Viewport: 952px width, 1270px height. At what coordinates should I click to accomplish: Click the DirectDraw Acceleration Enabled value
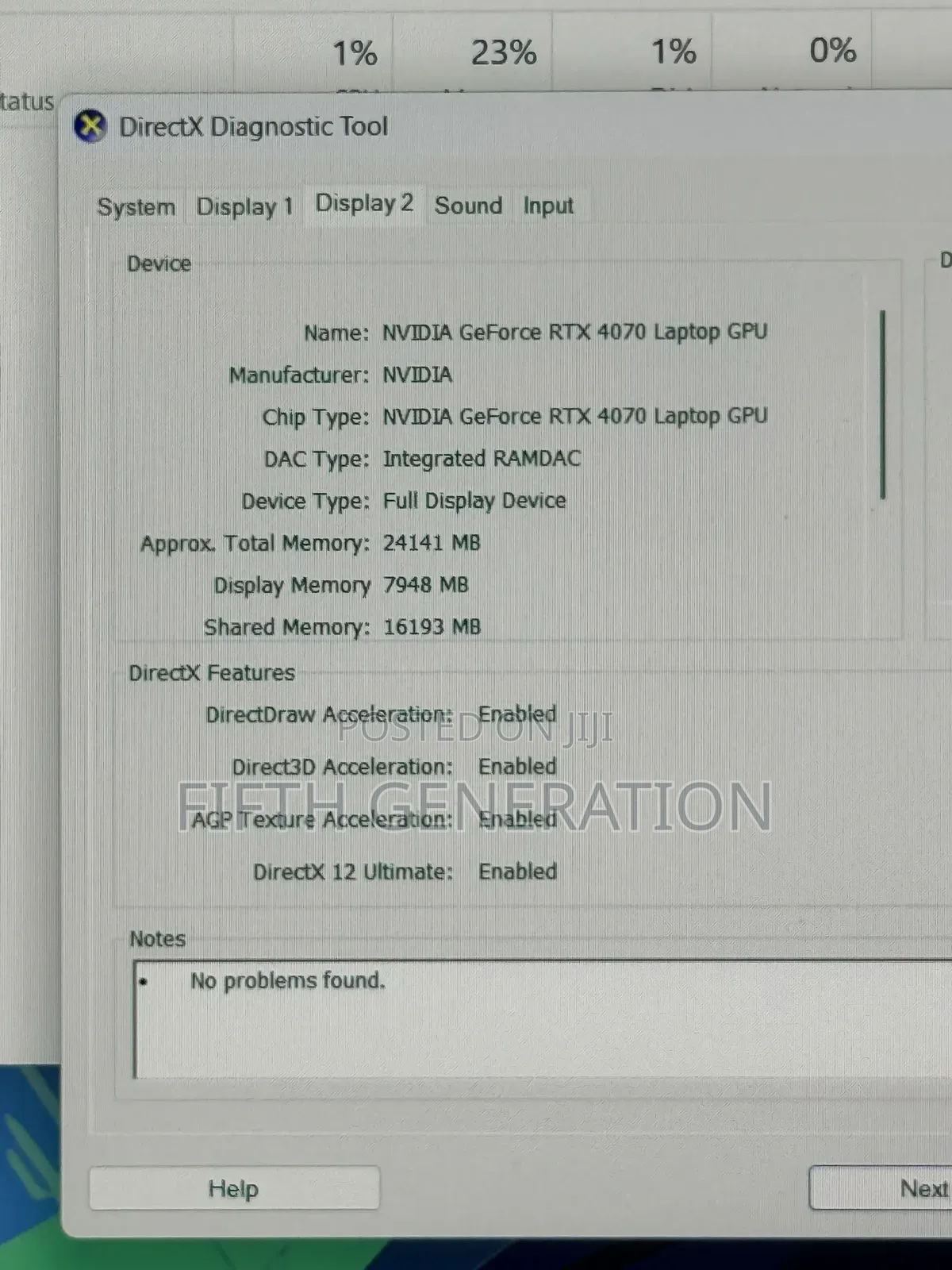tap(517, 714)
